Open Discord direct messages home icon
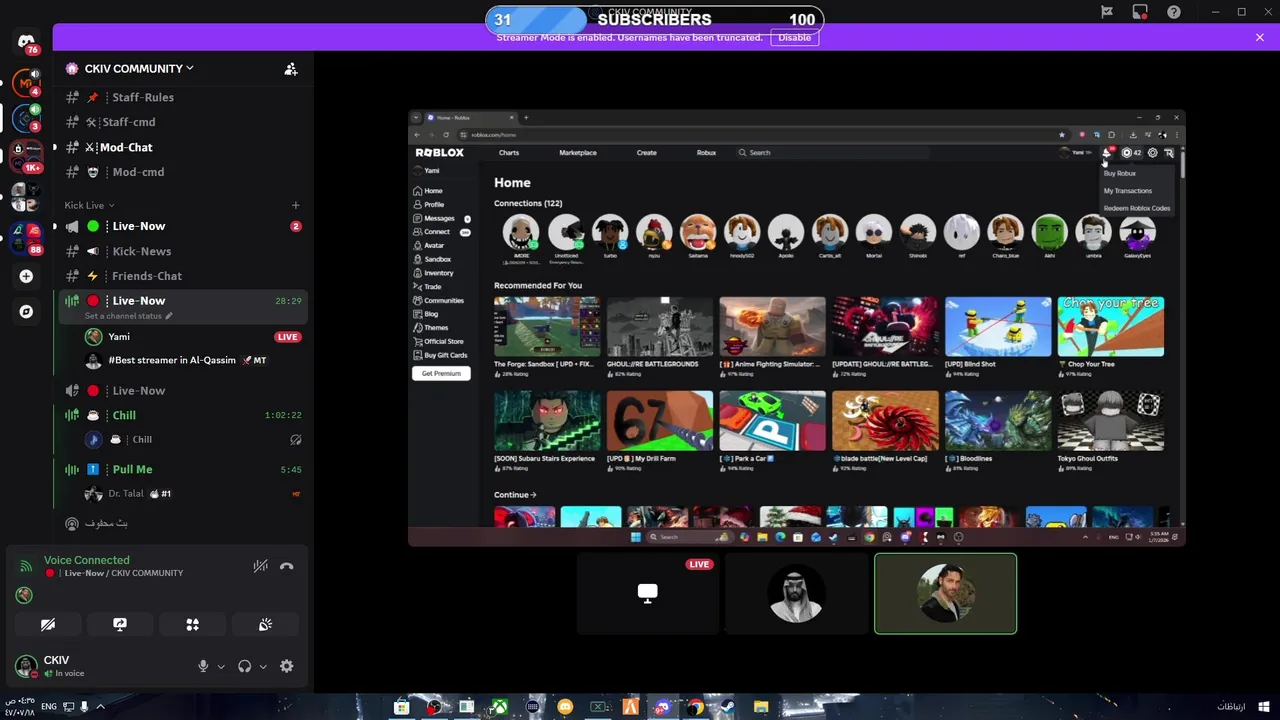The width and height of the screenshot is (1280, 720). click(x=26, y=42)
